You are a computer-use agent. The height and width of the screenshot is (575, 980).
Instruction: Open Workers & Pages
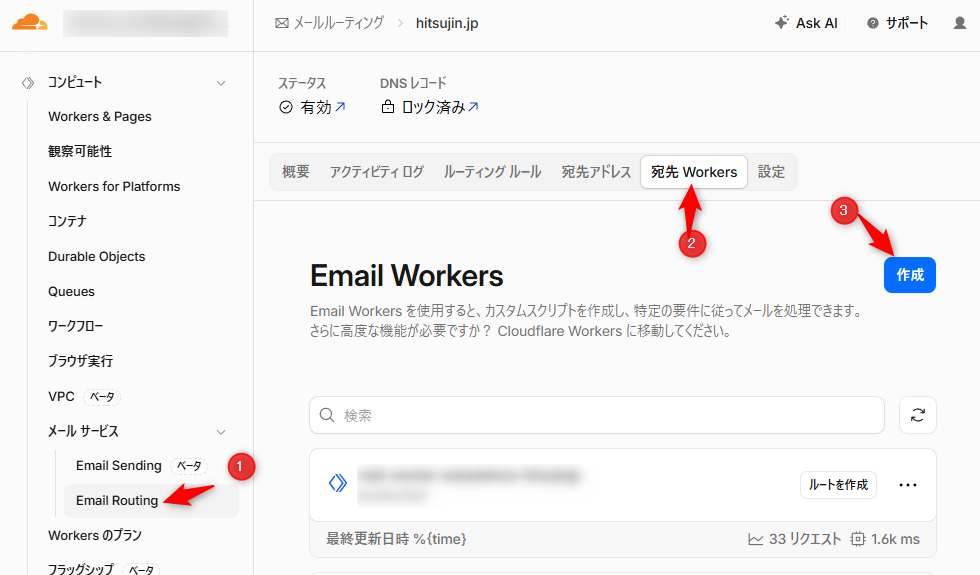pyautogui.click(x=100, y=116)
